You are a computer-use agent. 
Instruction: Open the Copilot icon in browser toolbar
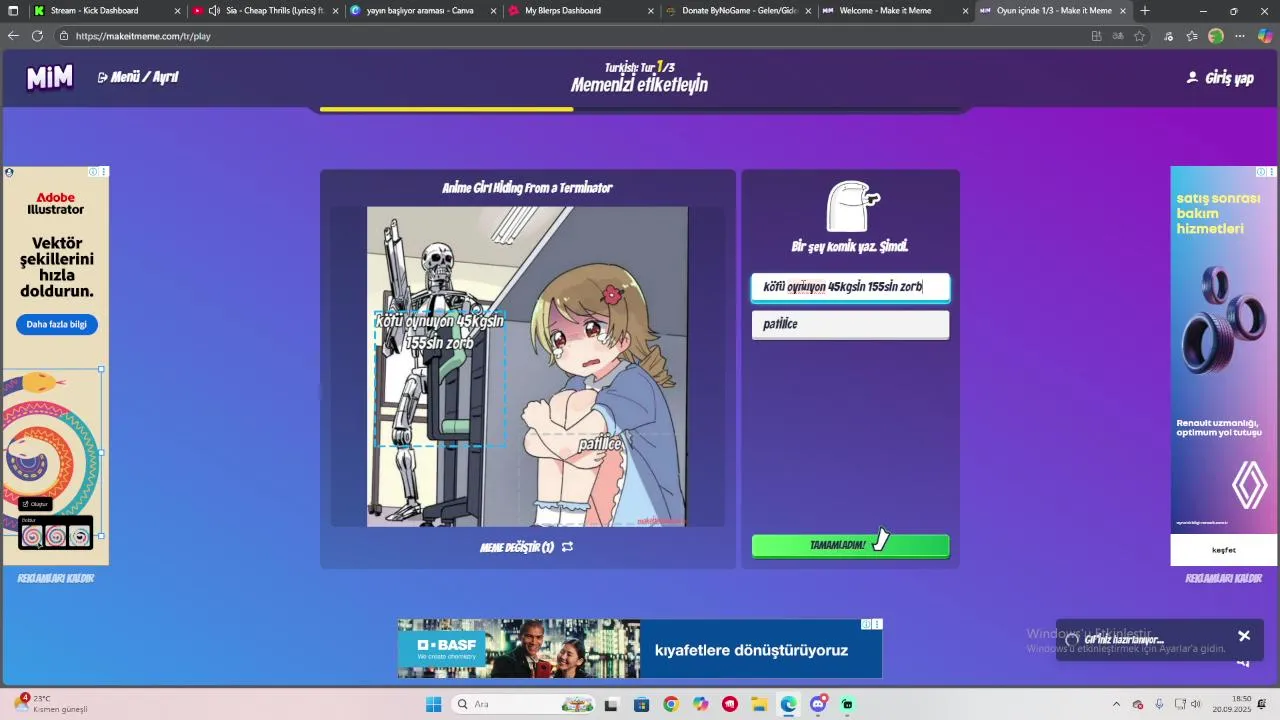[x=1264, y=36]
